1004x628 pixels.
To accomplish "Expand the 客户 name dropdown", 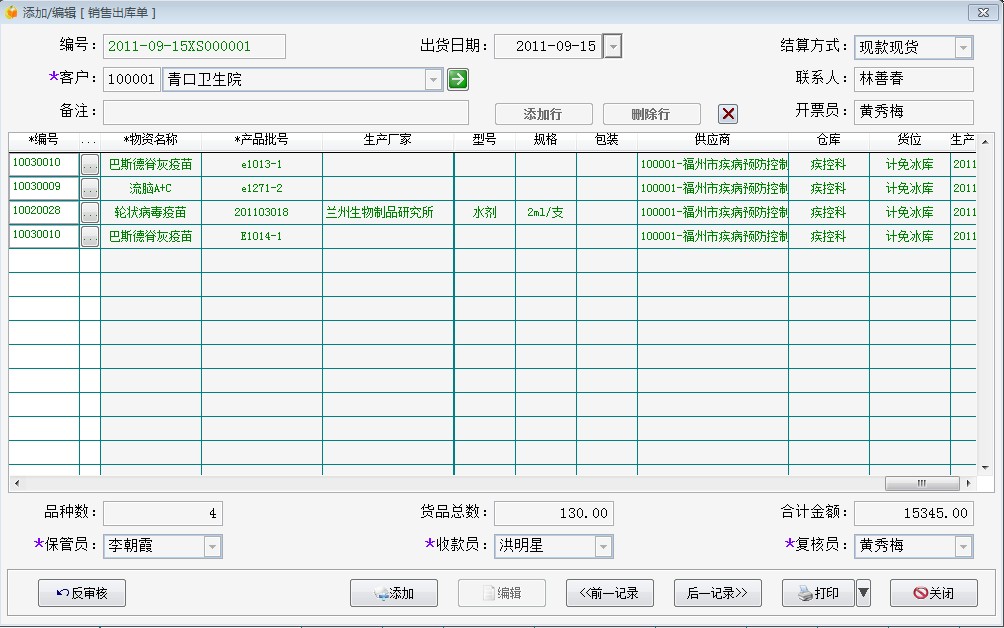I will pyautogui.click(x=433, y=80).
